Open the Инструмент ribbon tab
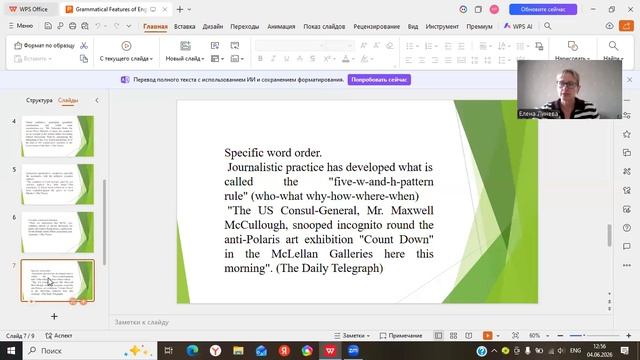The width and height of the screenshot is (640, 360). point(442,26)
